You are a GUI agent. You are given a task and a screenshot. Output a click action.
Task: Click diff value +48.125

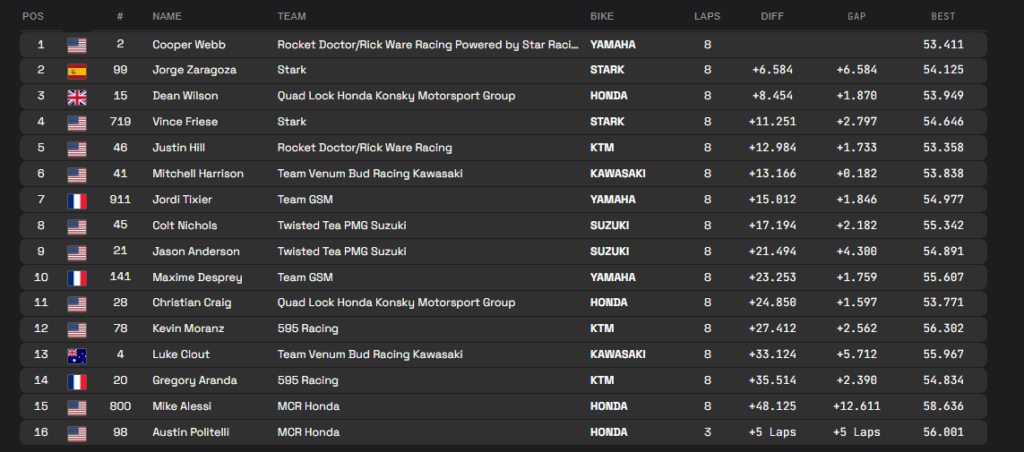(773, 406)
